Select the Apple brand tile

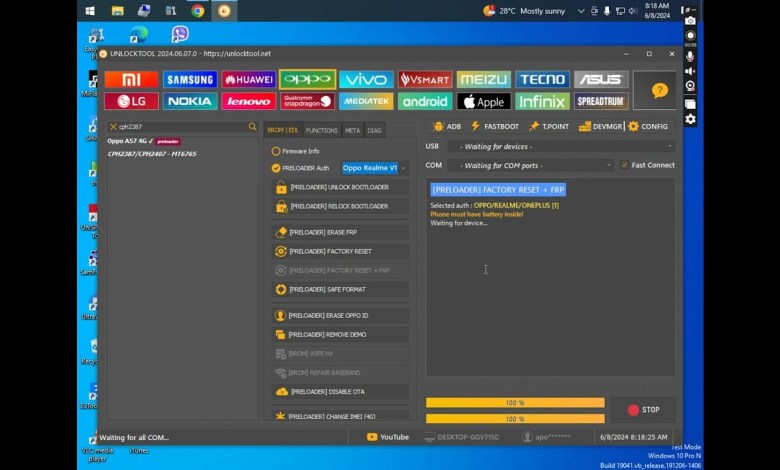pos(484,101)
